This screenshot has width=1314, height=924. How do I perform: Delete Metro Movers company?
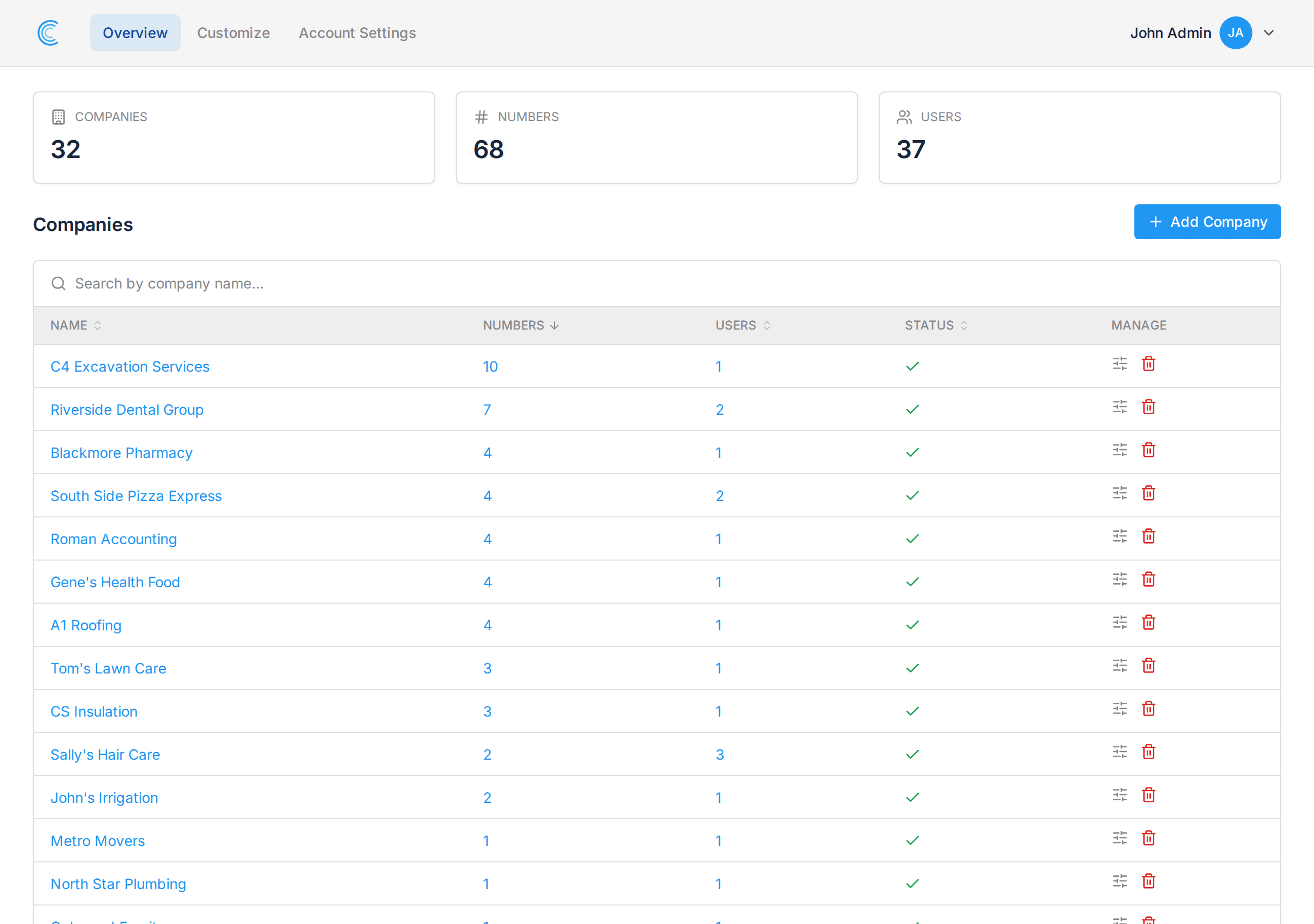pos(1148,838)
